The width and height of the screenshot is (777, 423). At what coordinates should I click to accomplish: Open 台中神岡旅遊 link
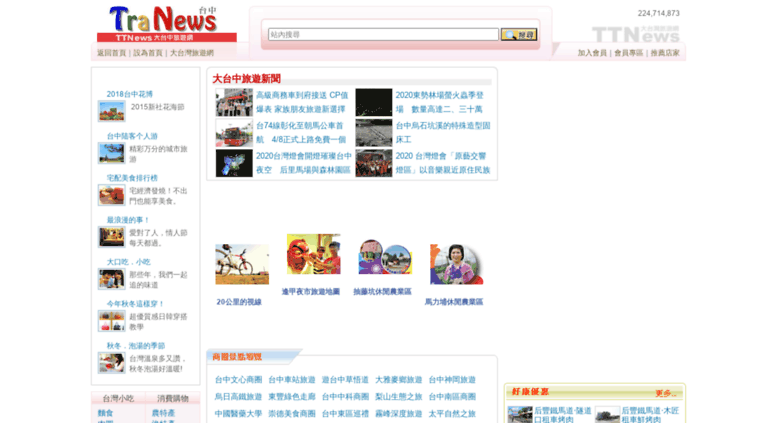(x=452, y=380)
